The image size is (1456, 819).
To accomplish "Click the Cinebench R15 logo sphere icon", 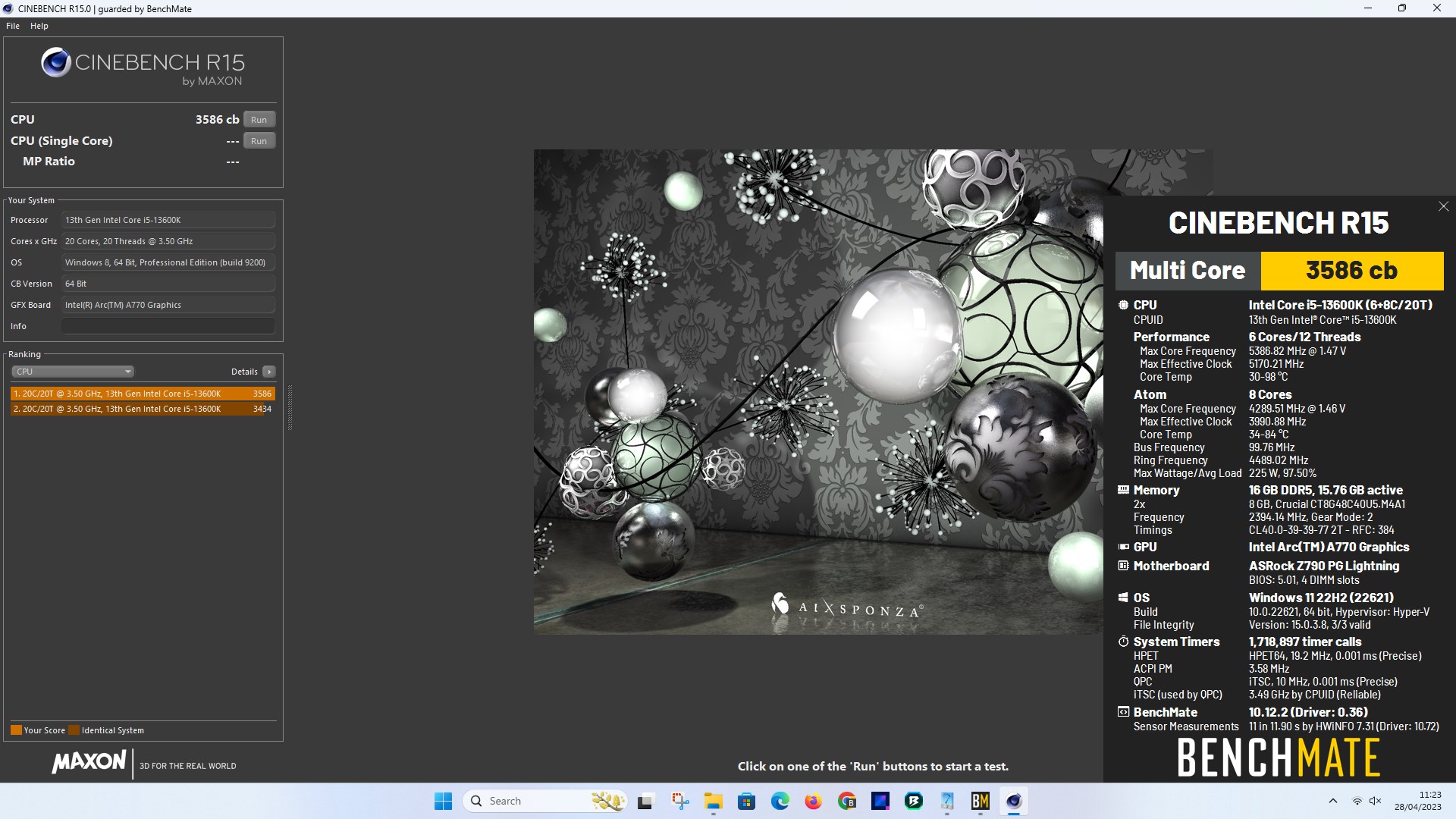I will 56,62.
